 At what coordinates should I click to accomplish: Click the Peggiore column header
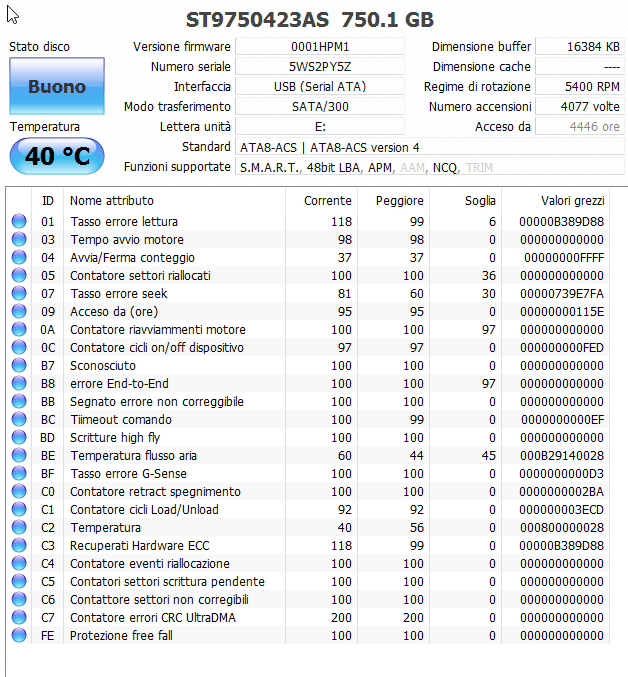point(393,200)
